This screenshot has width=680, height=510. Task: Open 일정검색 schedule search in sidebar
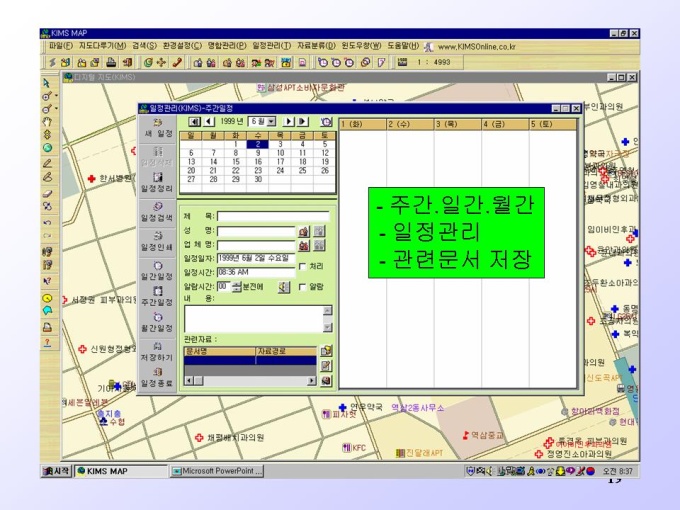click(157, 207)
